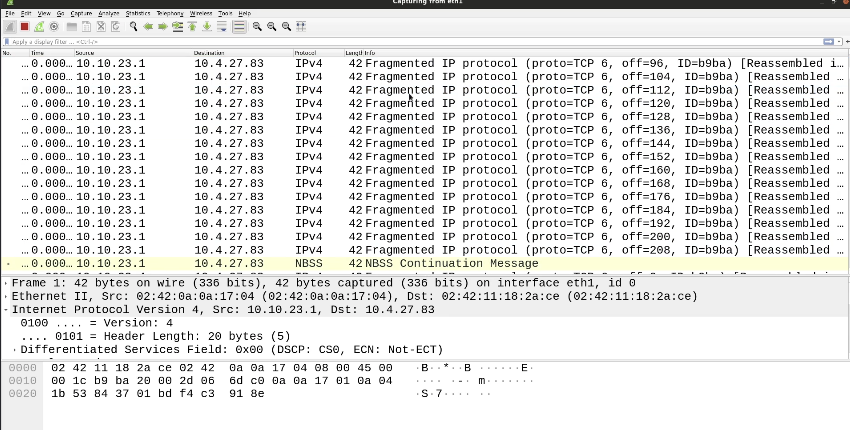Click into the display filter field
850x430 pixels.
tap(400, 41)
